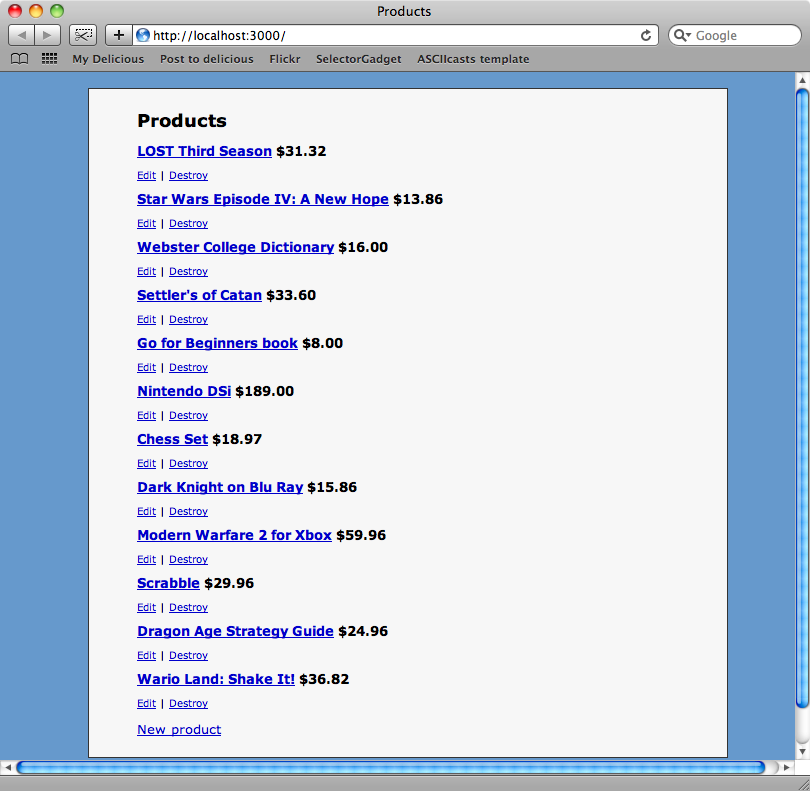Add a bookmark with the plus button
This screenshot has width=810, height=791.
point(119,35)
